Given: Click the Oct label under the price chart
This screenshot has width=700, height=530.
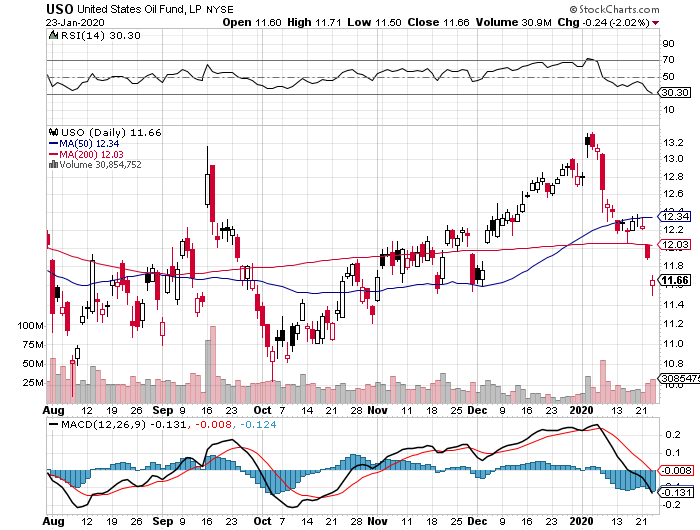Looking at the screenshot, I should click(262, 410).
